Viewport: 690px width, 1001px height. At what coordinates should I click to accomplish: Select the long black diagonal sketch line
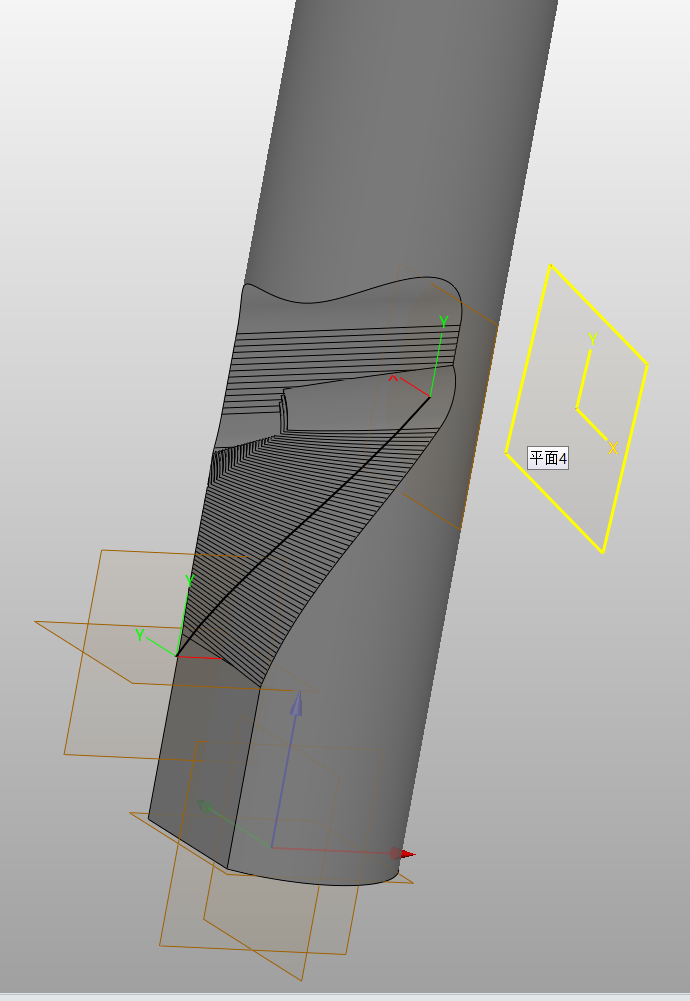(x=303, y=526)
